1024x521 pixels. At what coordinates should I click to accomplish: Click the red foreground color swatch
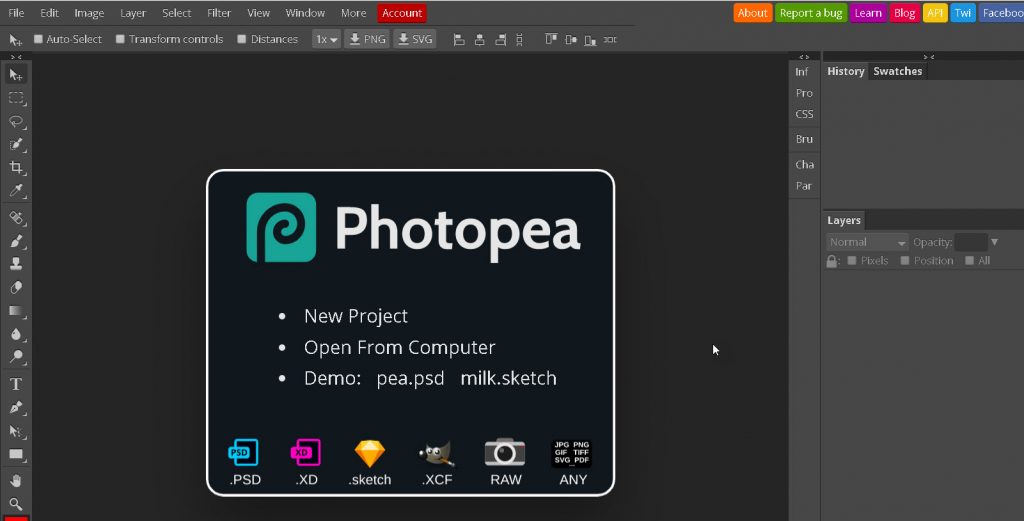(16, 518)
